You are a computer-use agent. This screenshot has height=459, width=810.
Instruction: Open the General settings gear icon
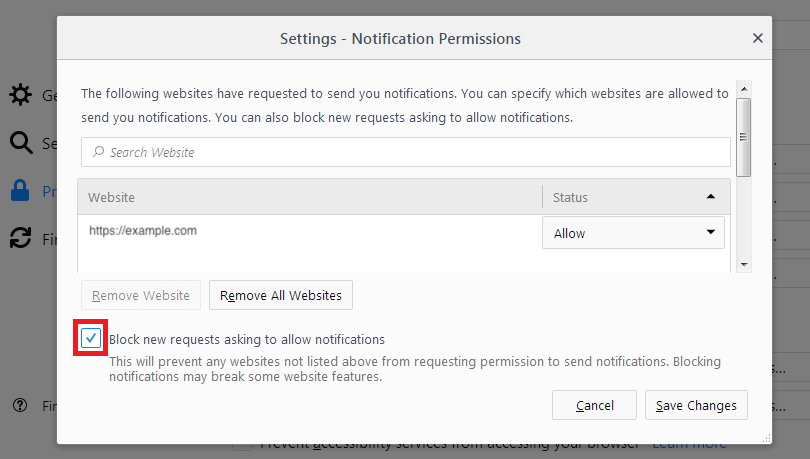coord(21,95)
